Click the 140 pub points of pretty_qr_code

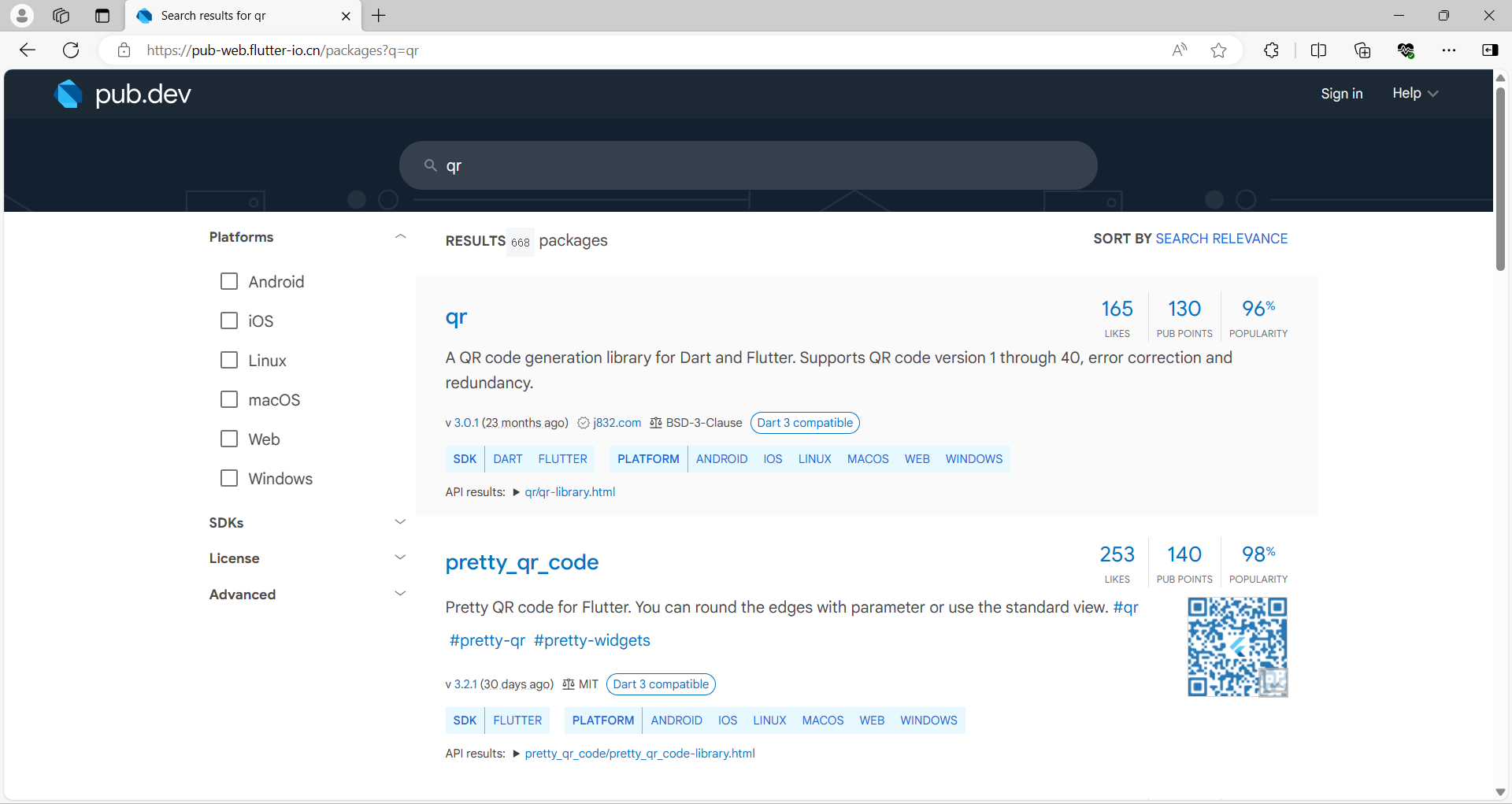pyautogui.click(x=1184, y=563)
